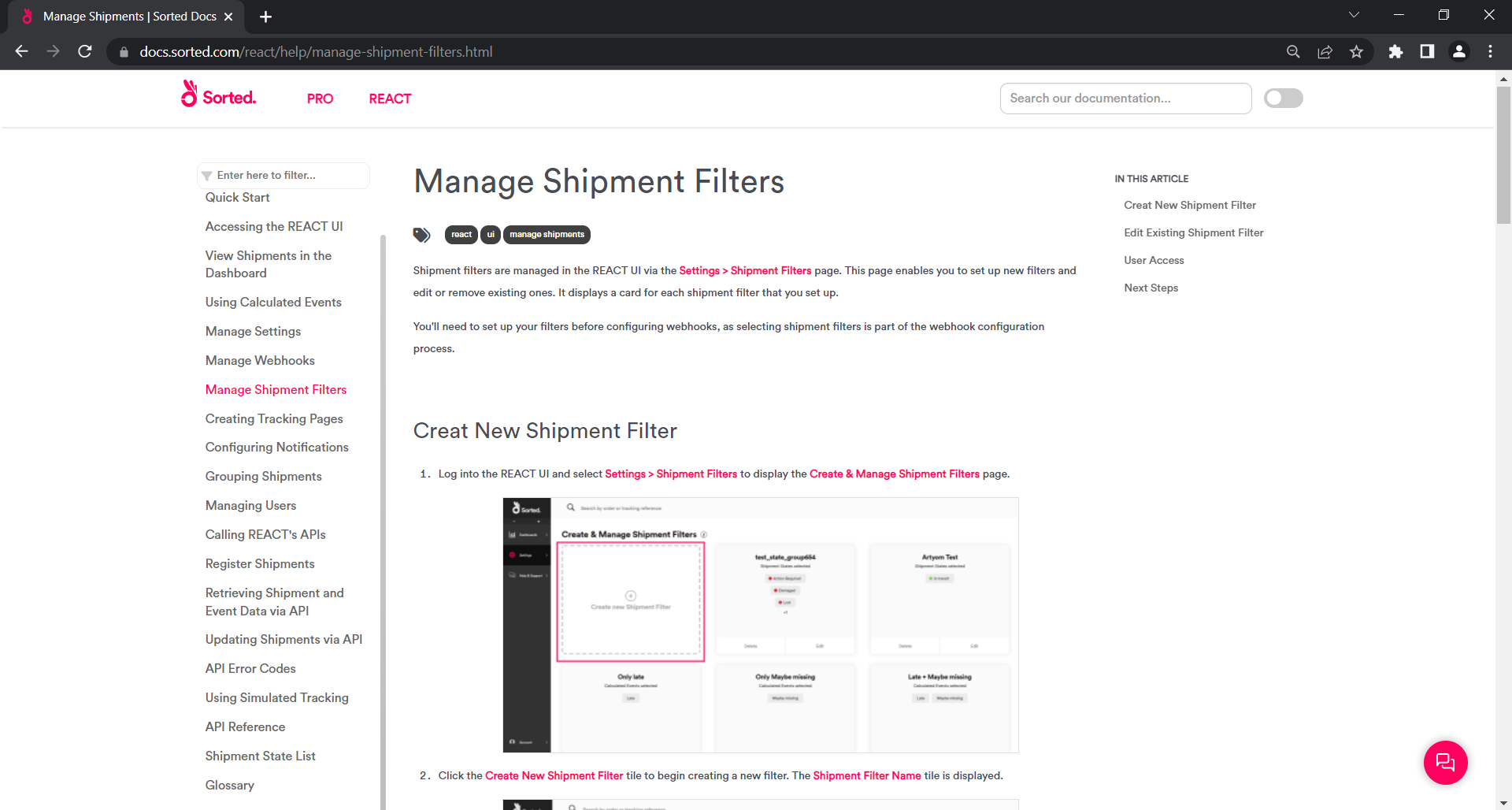Go back with browser back arrow
This screenshot has height=810, width=1512.
[21, 51]
